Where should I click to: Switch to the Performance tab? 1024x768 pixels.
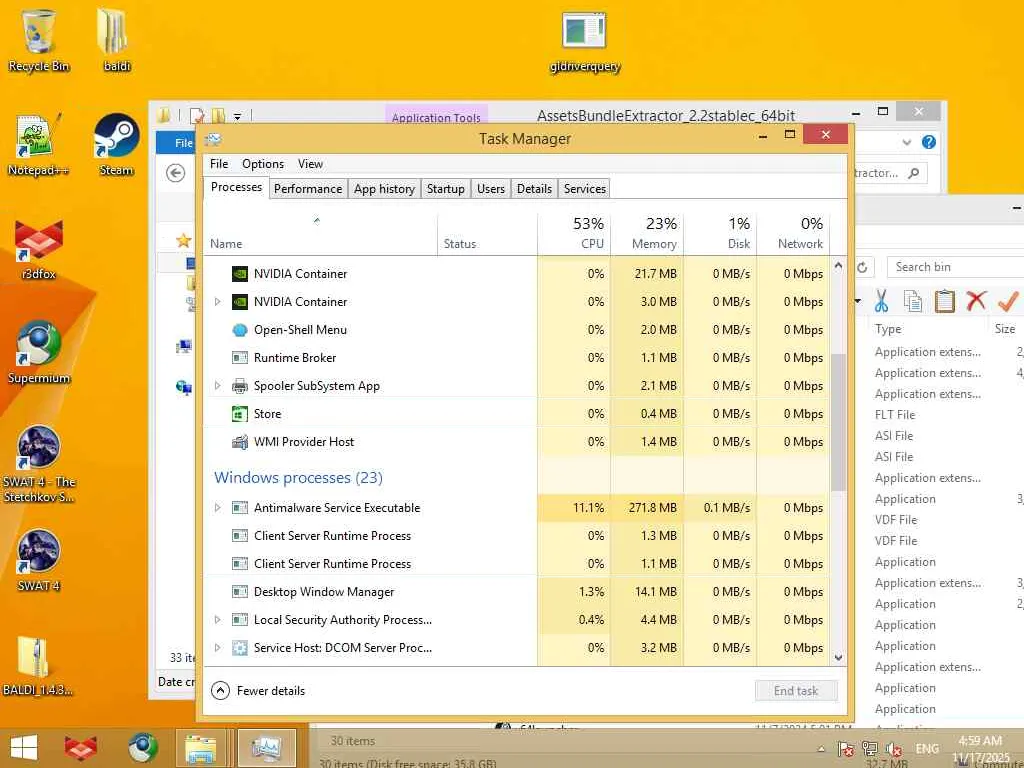[308, 189]
